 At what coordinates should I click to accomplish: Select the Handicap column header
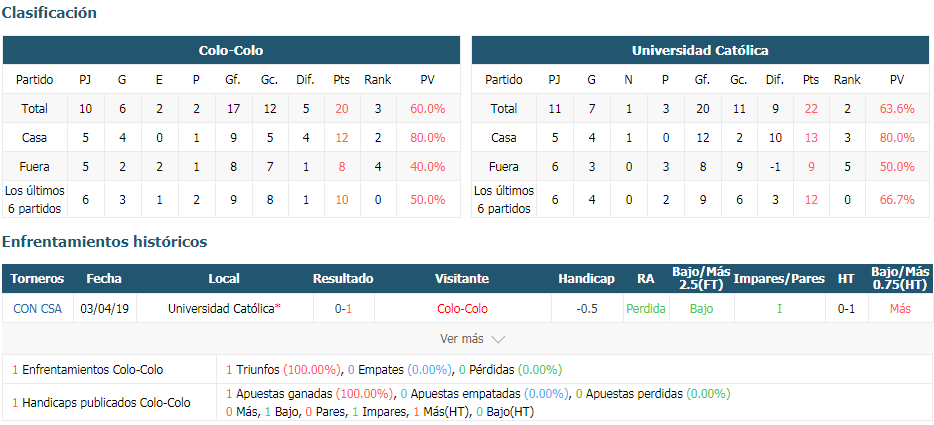587,278
